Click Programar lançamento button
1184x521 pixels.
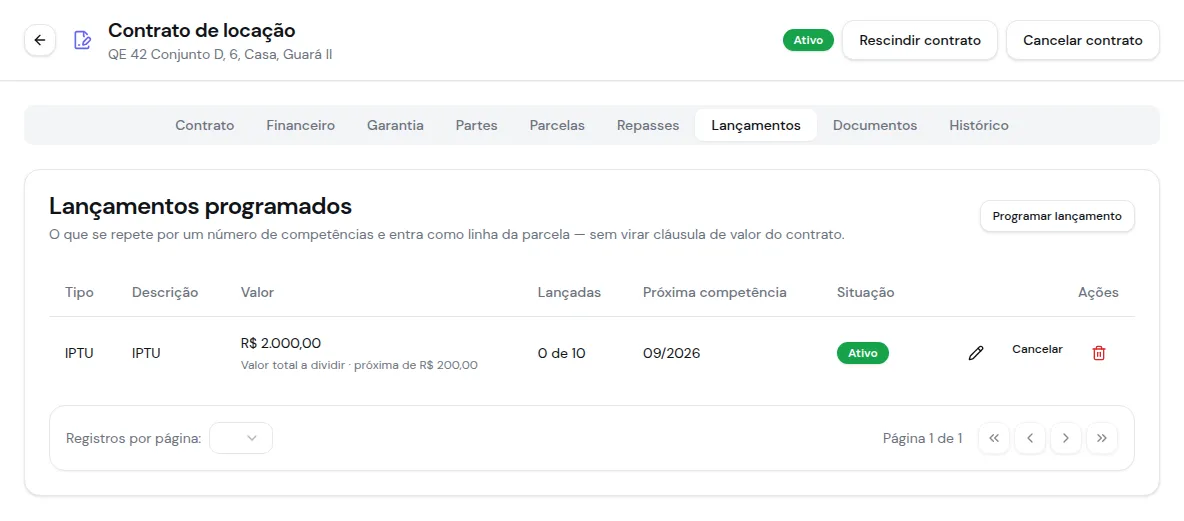click(1057, 216)
